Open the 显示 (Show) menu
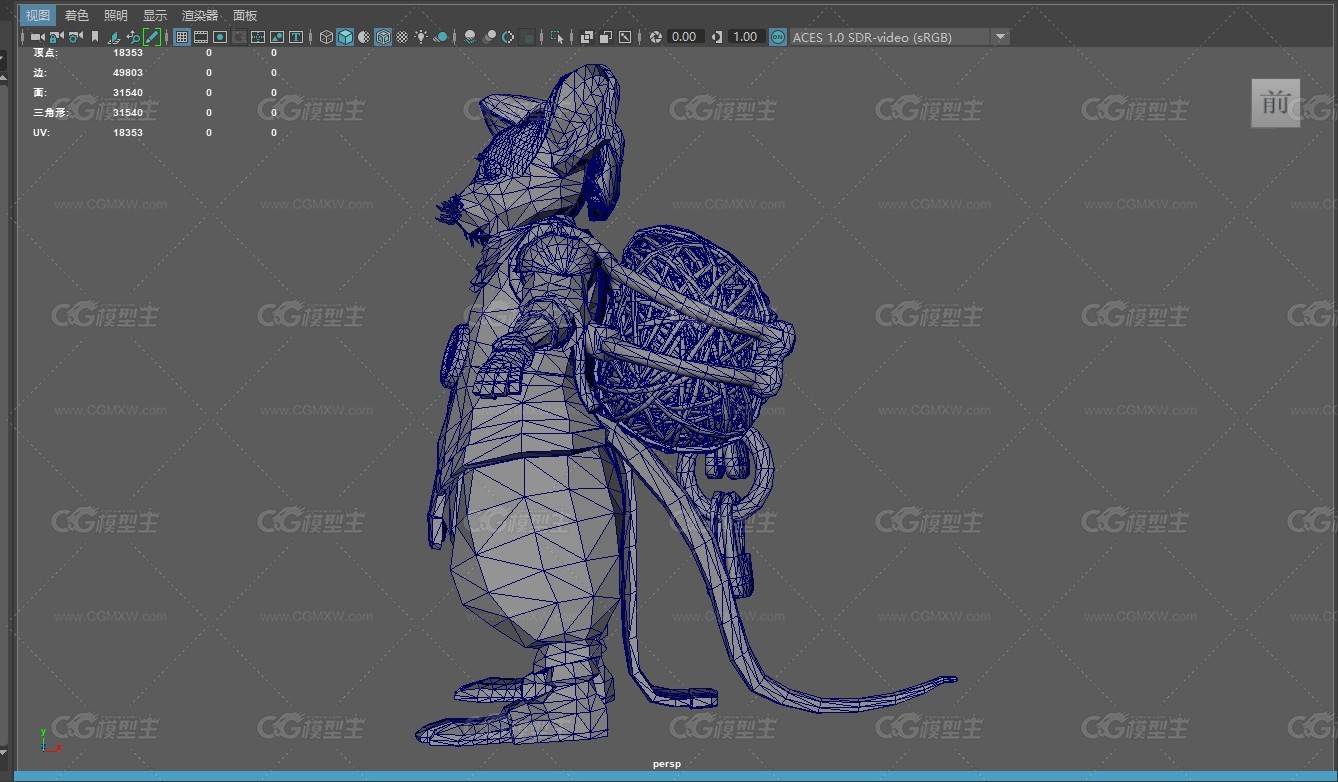The image size is (1338, 782). click(155, 15)
